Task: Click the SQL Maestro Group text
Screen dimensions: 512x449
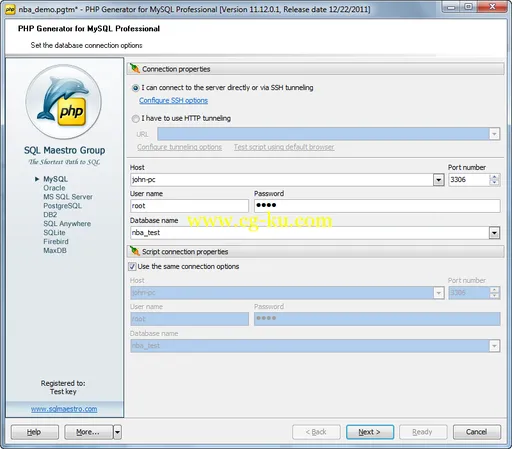Action: click(64, 150)
